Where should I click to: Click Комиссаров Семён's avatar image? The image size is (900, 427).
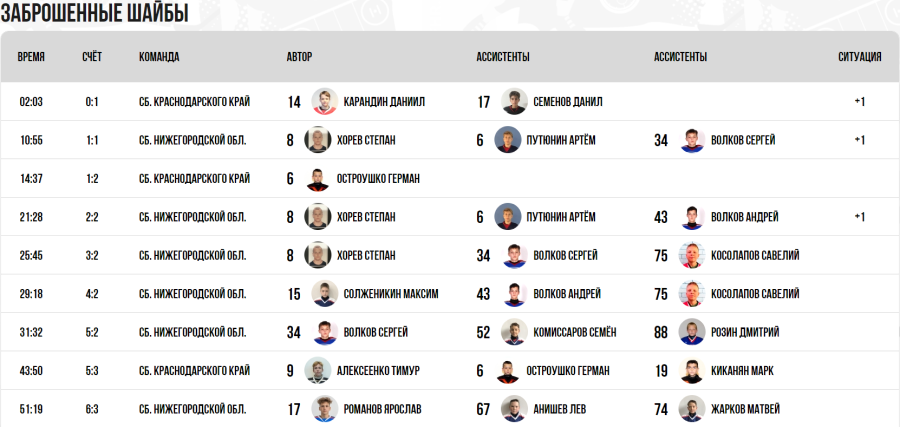[514, 332]
